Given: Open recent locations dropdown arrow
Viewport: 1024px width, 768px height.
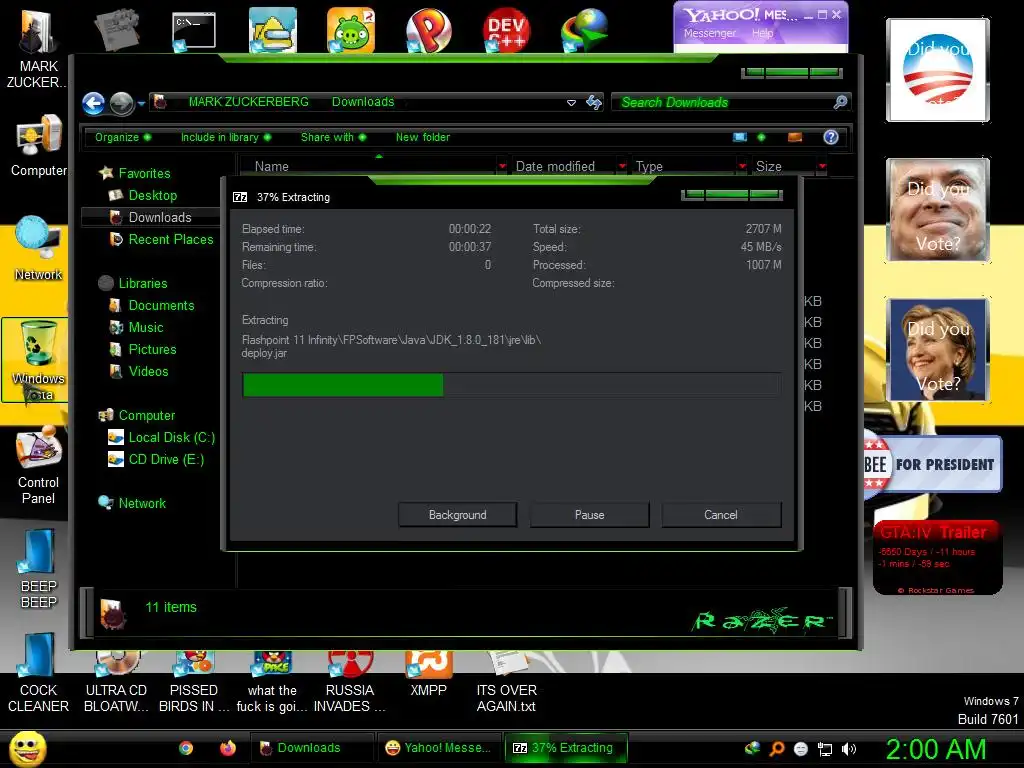Looking at the screenshot, I should [x=141, y=103].
